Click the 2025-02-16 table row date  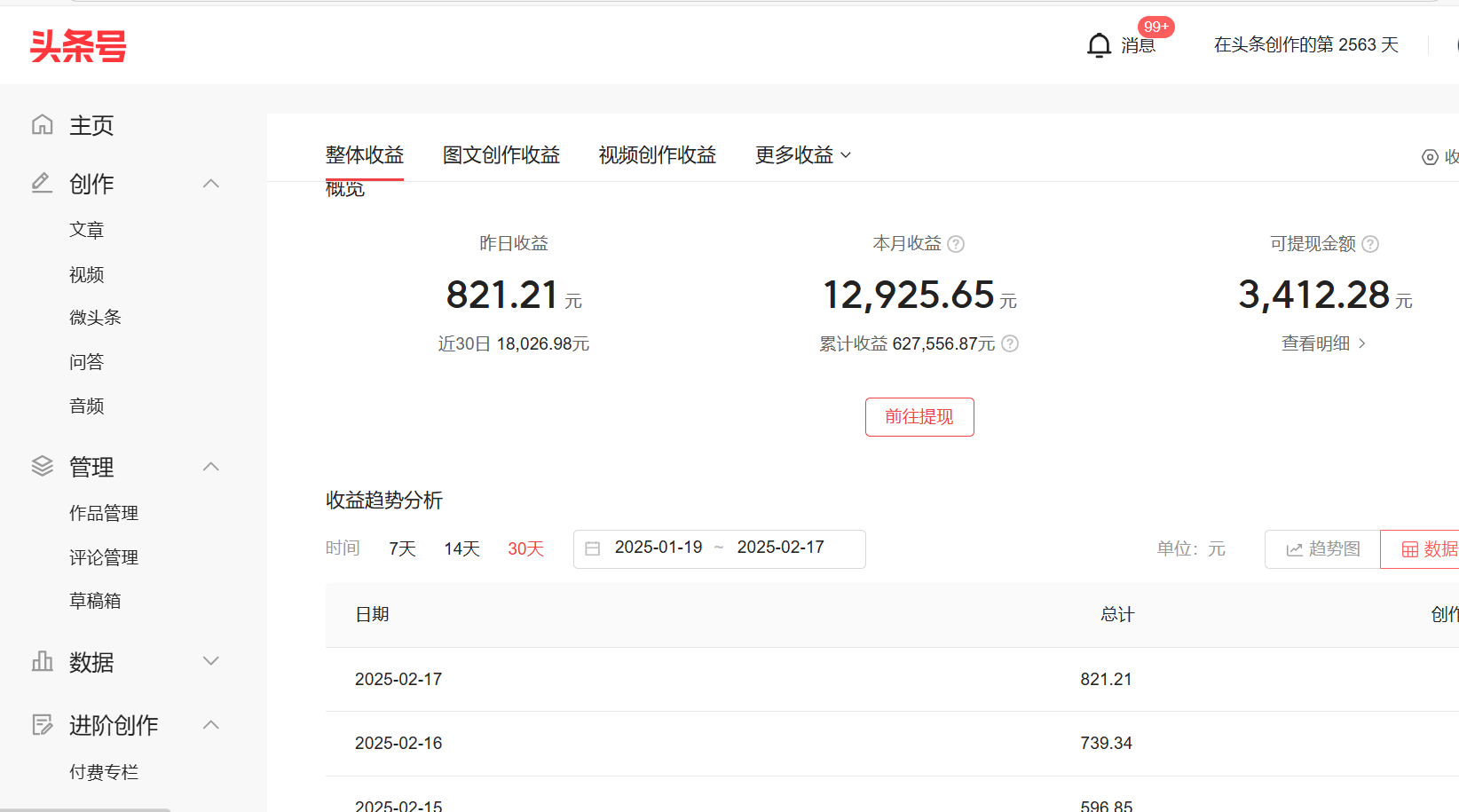pos(398,743)
